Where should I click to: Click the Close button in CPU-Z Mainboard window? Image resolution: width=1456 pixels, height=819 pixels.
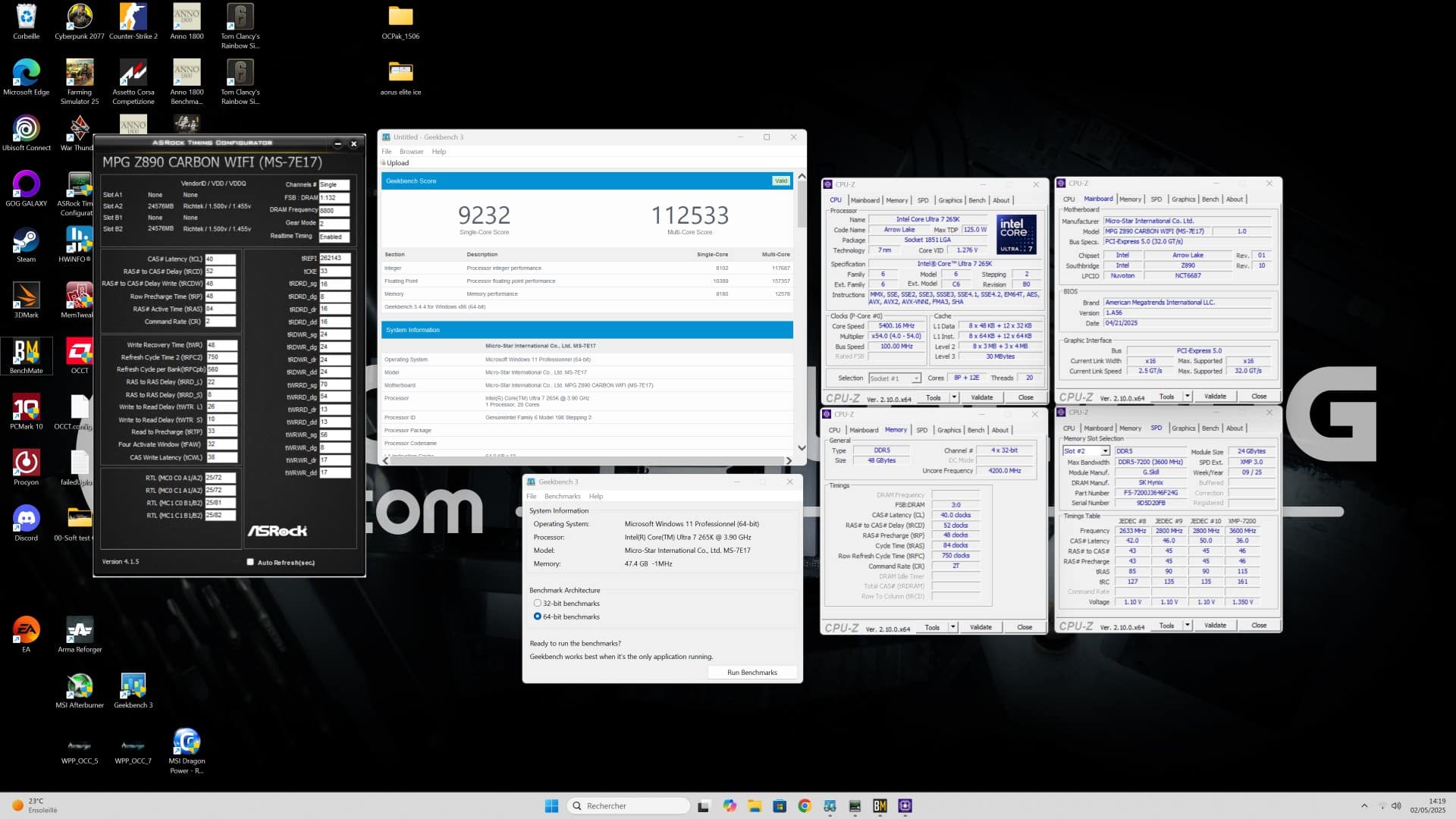click(1259, 397)
